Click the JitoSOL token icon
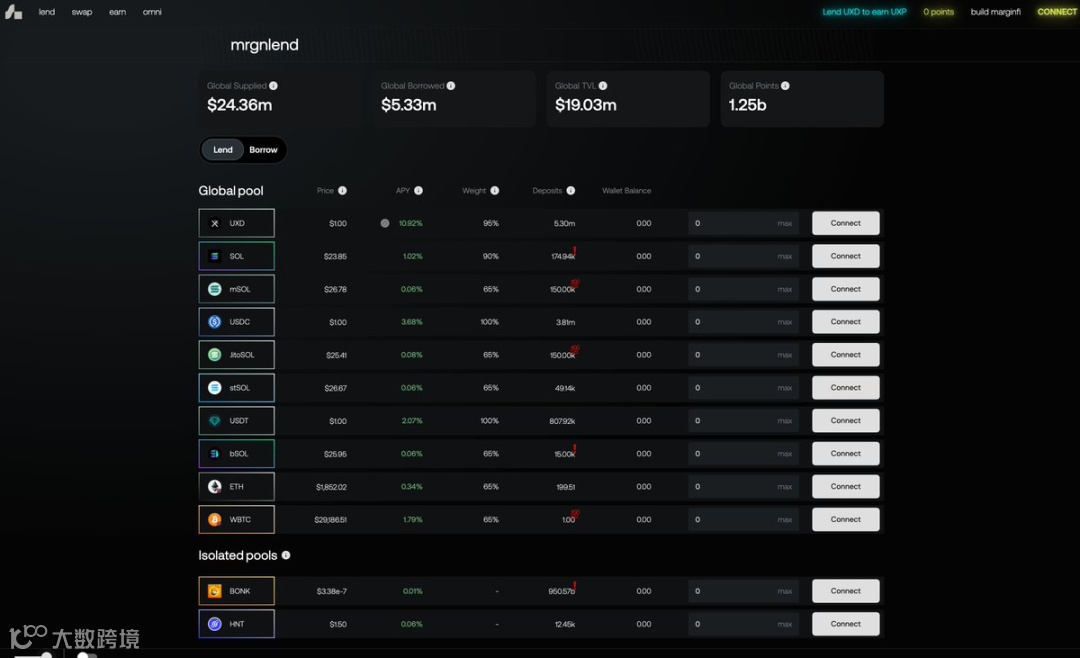The height and width of the screenshot is (658, 1080). coord(215,355)
